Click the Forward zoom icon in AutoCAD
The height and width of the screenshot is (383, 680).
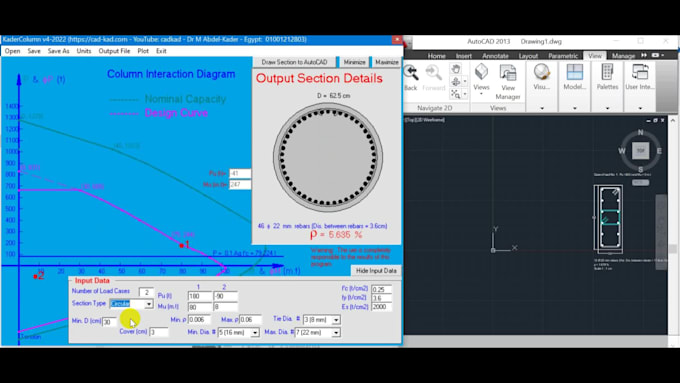click(433, 72)
